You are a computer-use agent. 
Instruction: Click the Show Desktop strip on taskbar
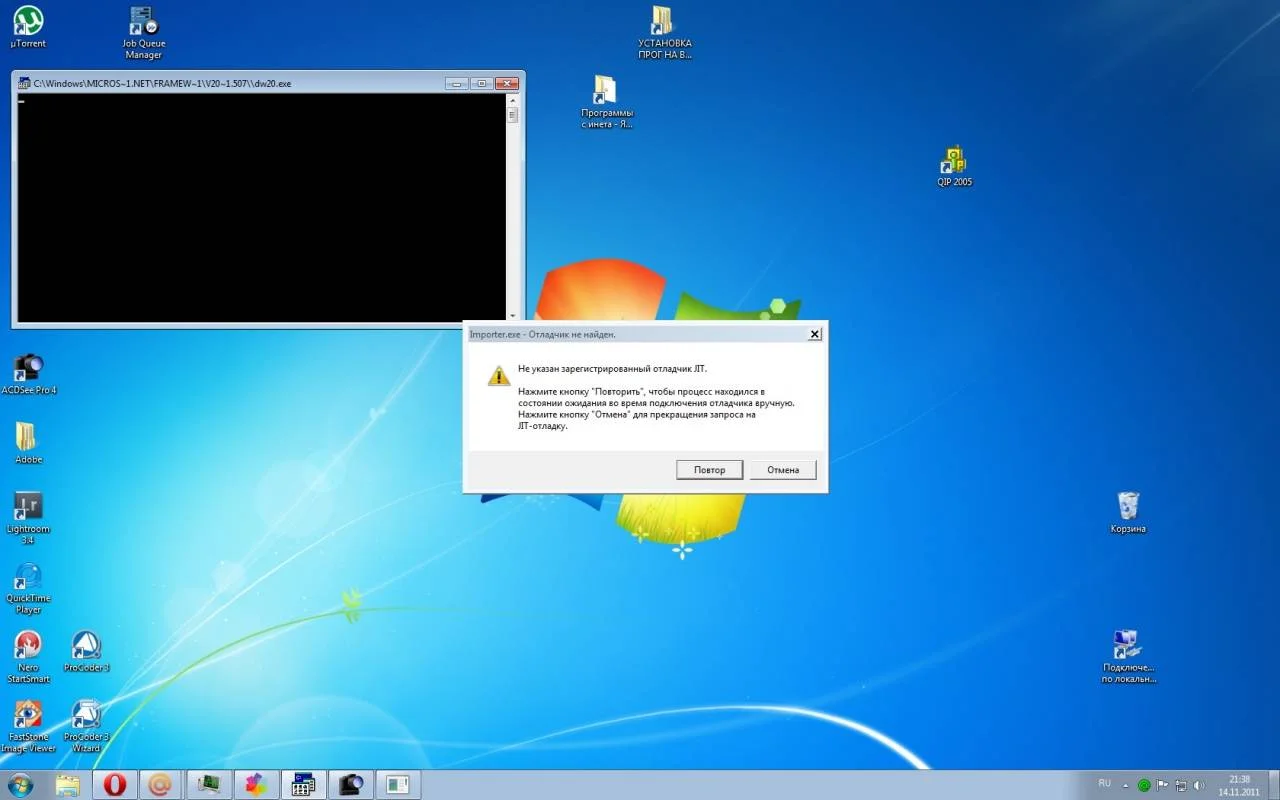click(1274, 785)
